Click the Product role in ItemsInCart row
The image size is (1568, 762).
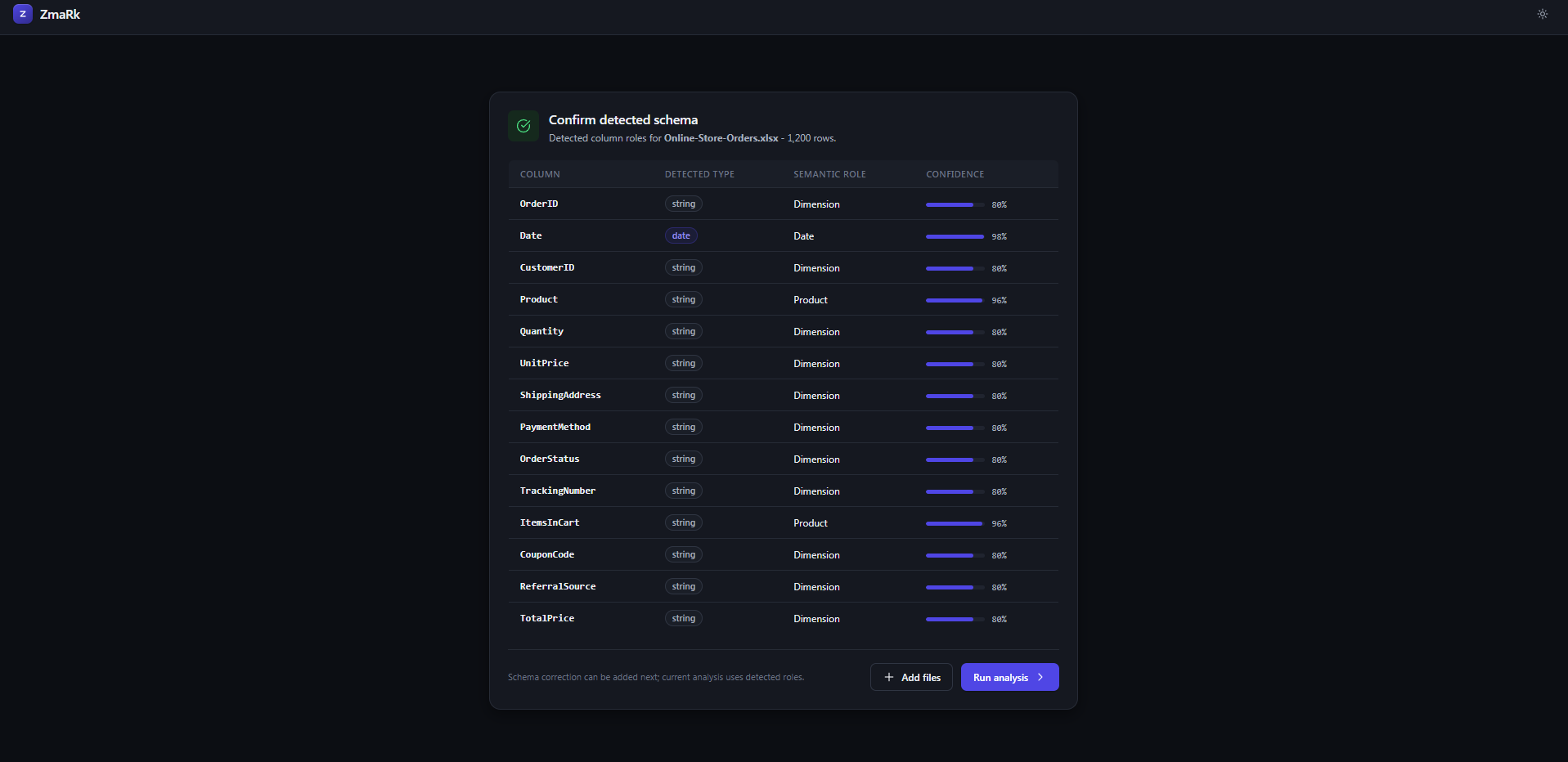click(x=811, y=523)
